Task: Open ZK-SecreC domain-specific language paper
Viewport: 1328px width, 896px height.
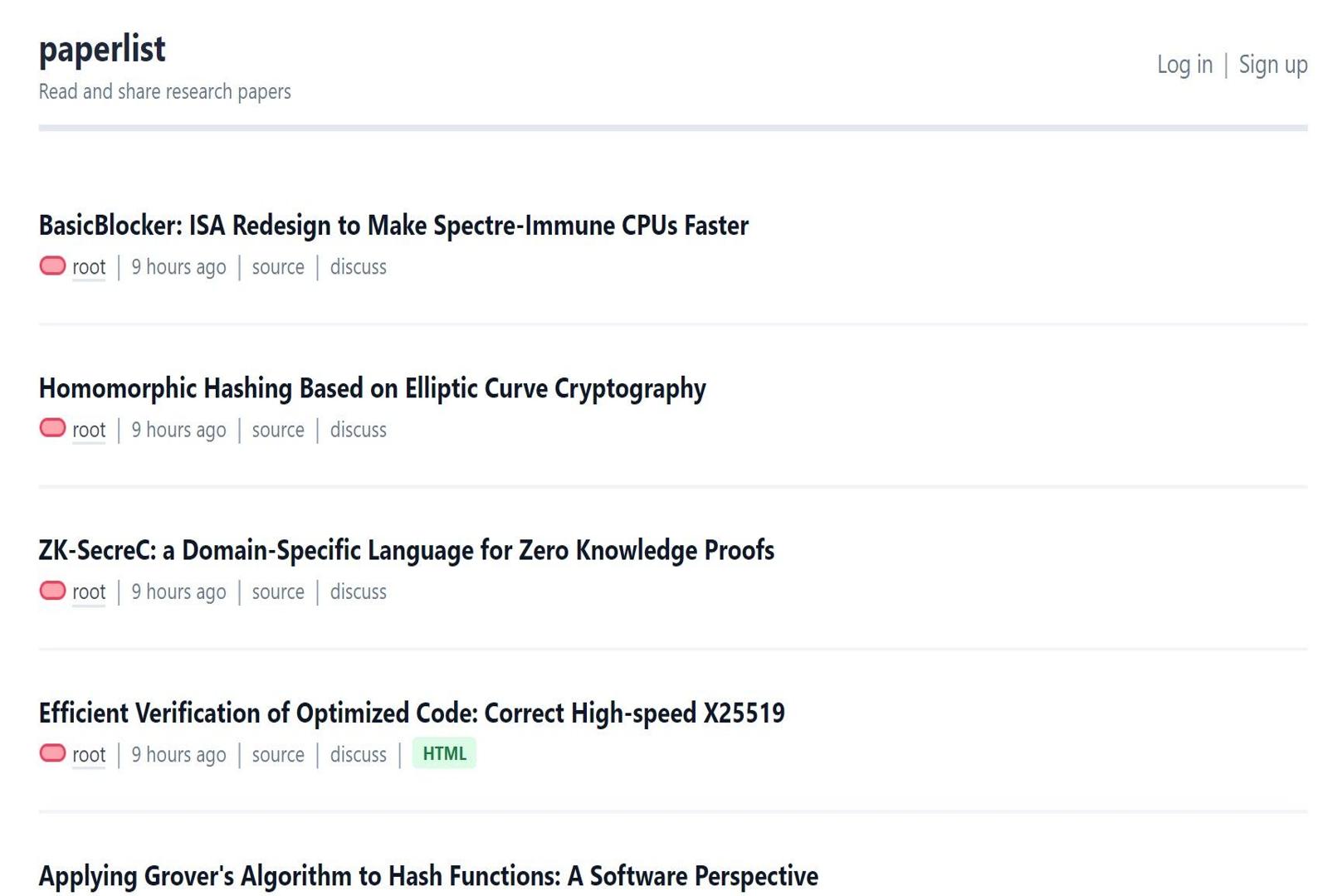Action: click(406, 549)
